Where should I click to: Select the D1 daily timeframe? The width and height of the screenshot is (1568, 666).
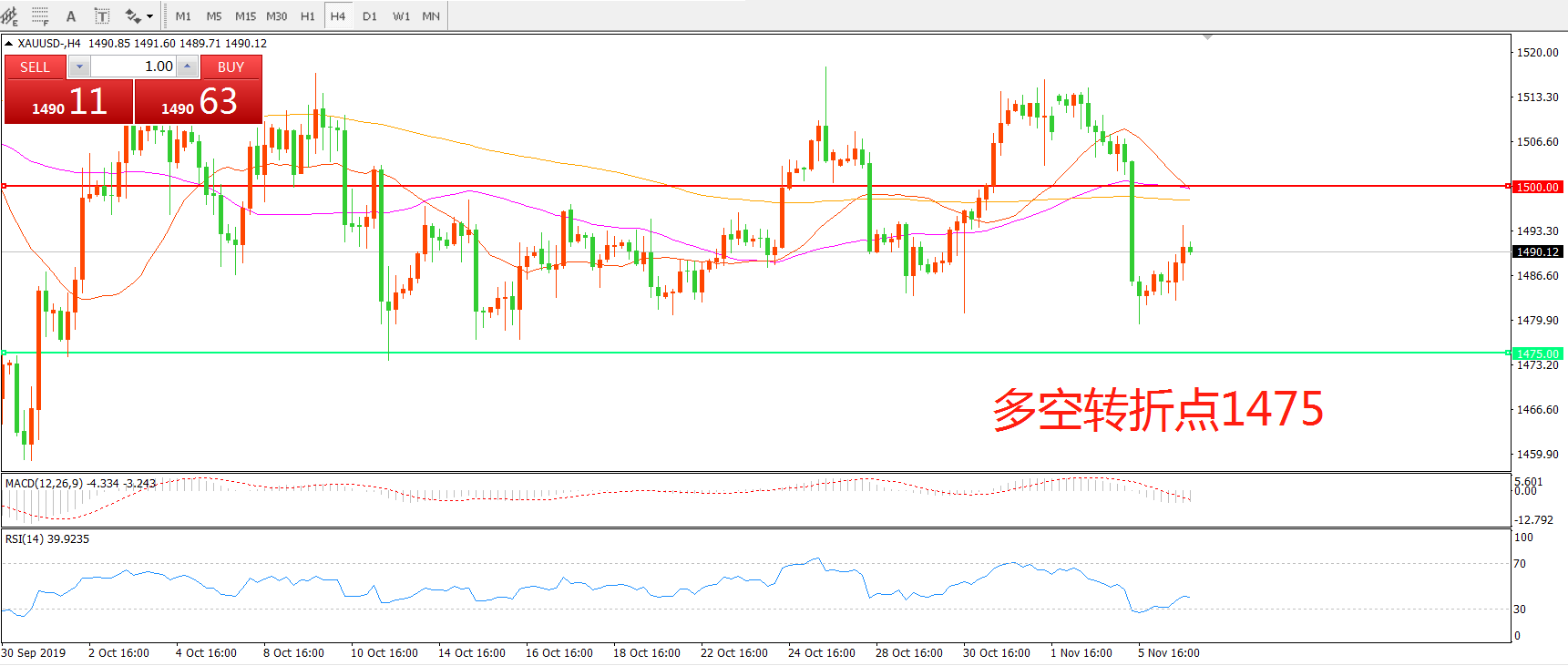370,16
